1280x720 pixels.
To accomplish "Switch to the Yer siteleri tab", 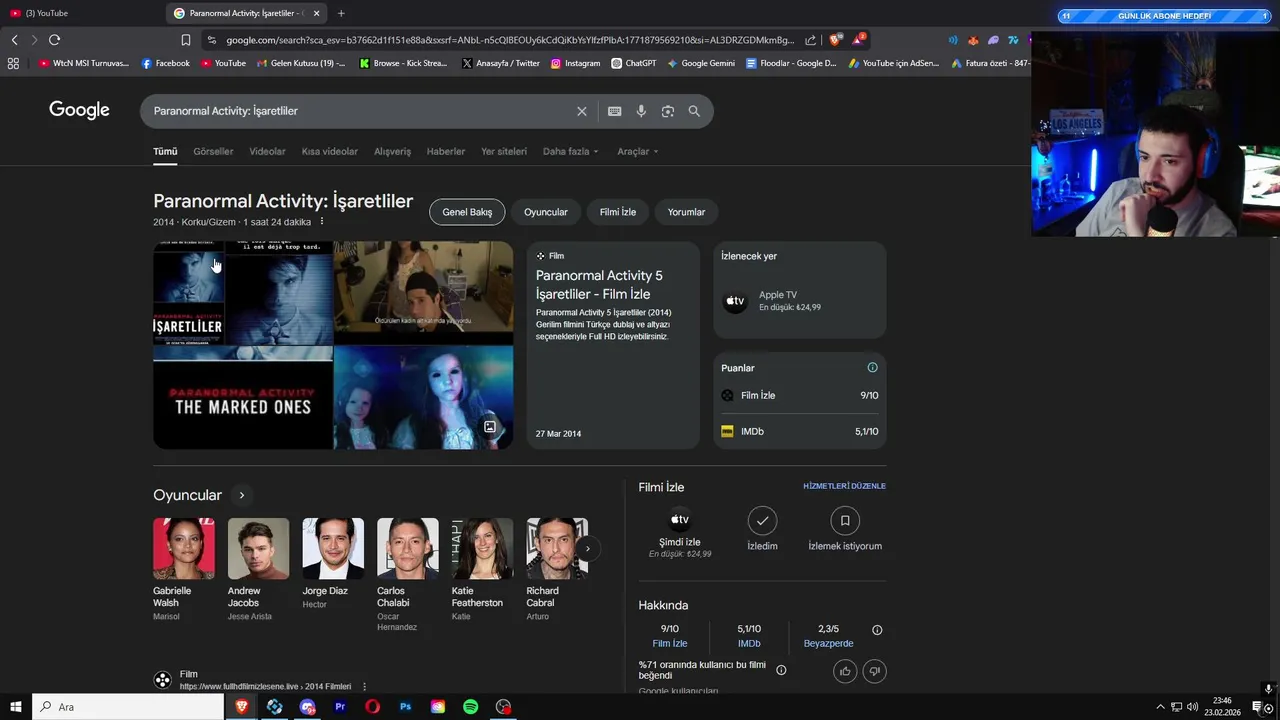I will (504, 152).
